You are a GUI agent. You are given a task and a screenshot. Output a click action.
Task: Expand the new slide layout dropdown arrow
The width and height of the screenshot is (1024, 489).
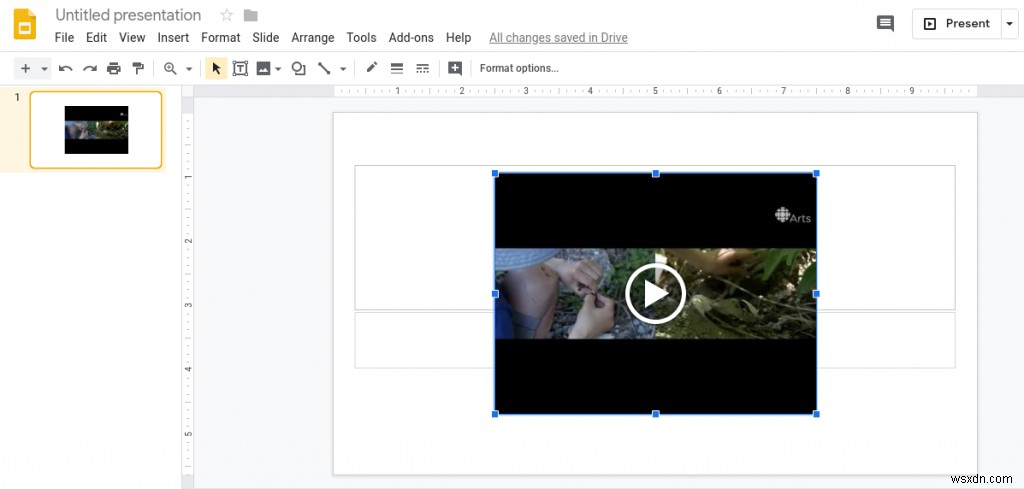44,69
